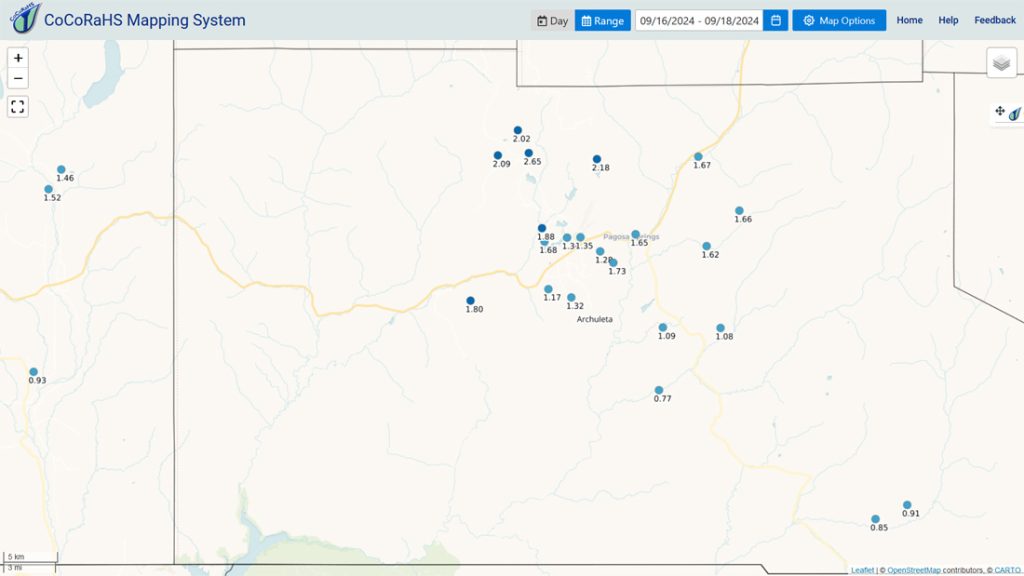1024x576 pixels.
Task: Click the CoCoRaHS gauge icon at right
Action: tap(1015, 114)
